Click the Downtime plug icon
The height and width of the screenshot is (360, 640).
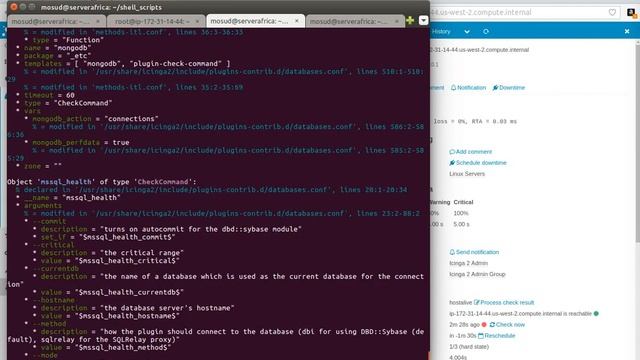click(495, 88)
